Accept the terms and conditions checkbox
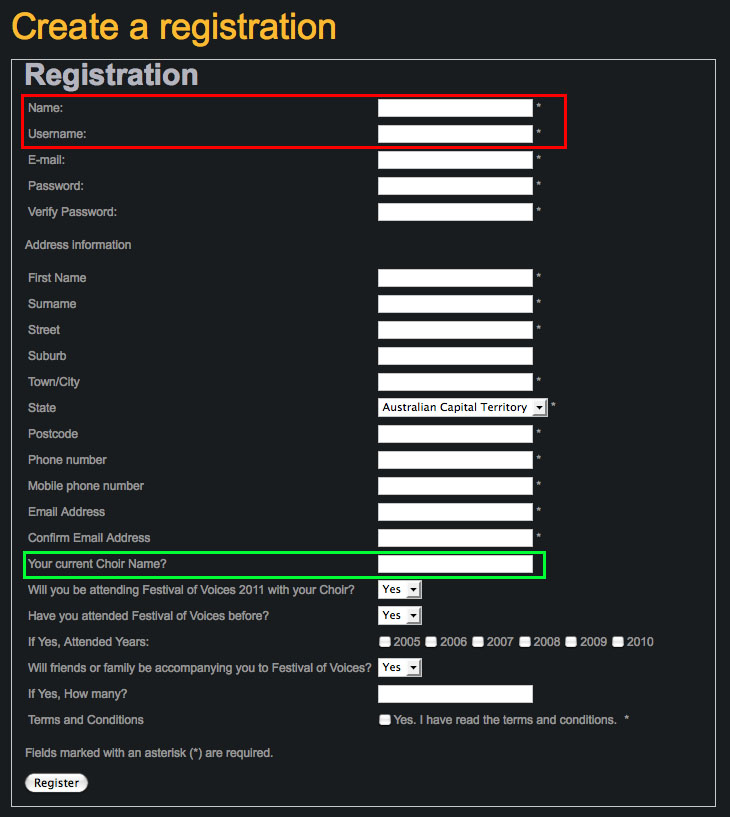The height and width of the screenshot is (817, 730). 385,720
